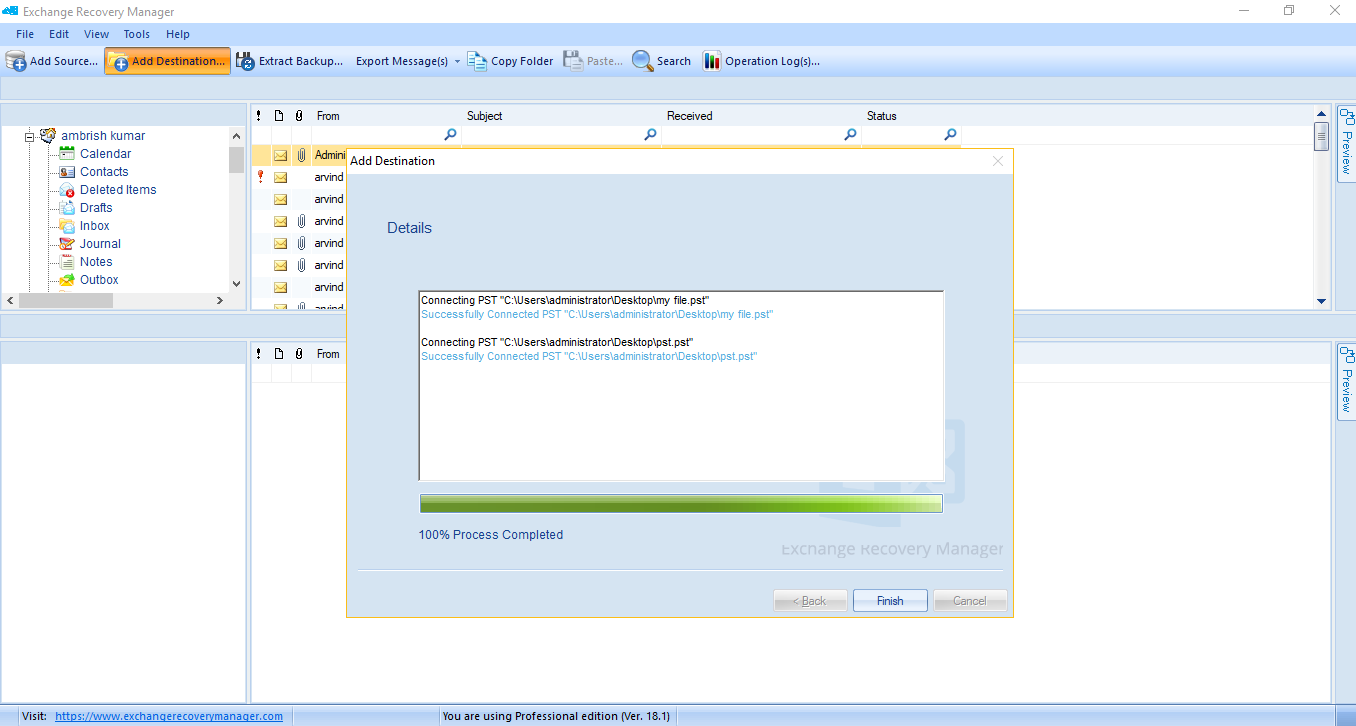This screenshot has width=1356, height=726.
Task: Click folder tree horizontal scroll left arrow
Action: click(11, 300)
